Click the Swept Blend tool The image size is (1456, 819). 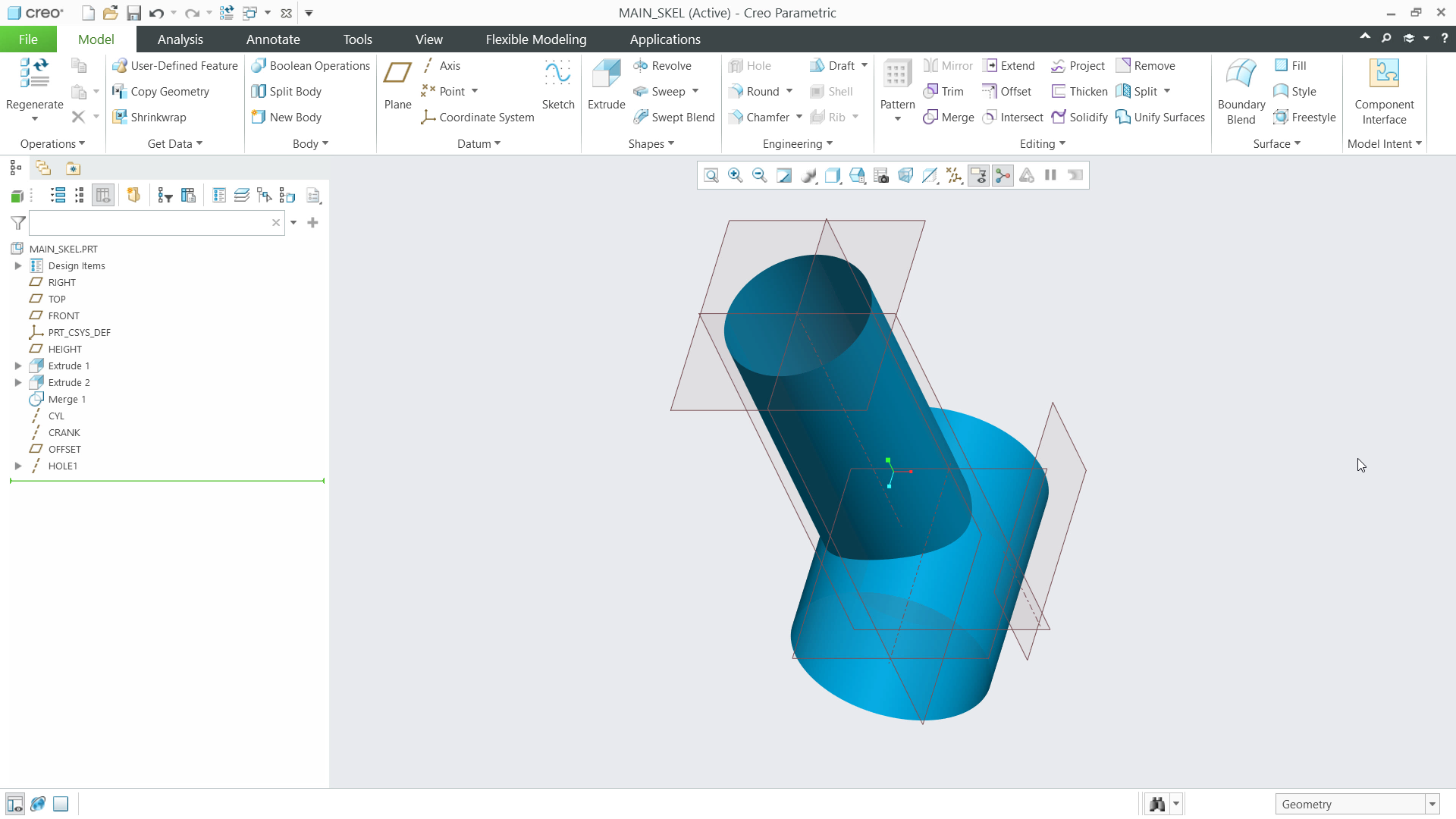point(673,118)
